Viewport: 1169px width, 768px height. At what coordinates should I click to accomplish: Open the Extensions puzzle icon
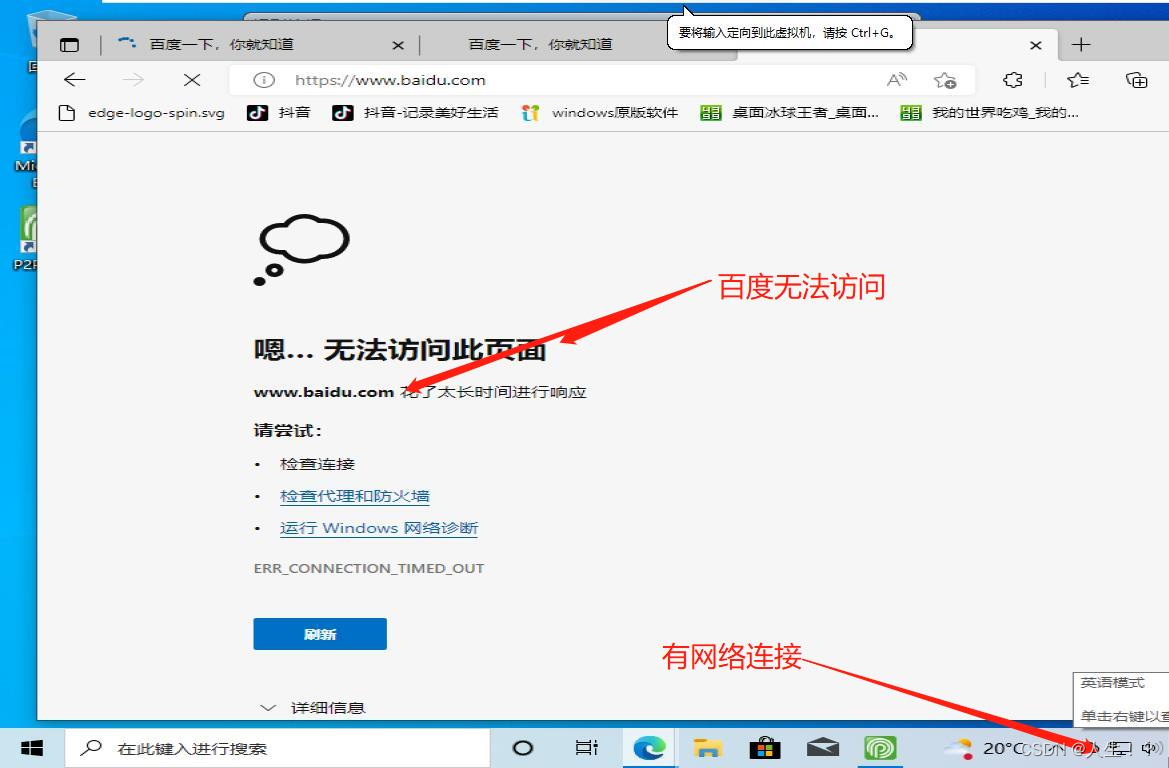click(x=1012, y=80)
